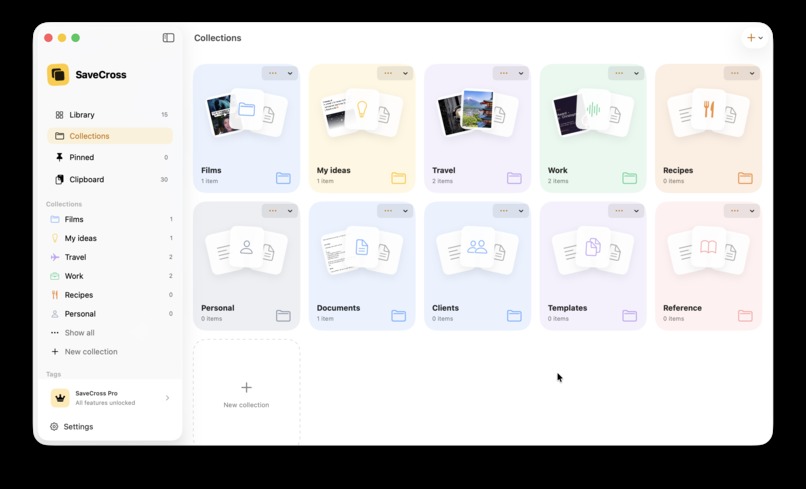Select Recipes in sidebar collections list
The height and width of the screenshot is (489, 806).
pos(110,295)
